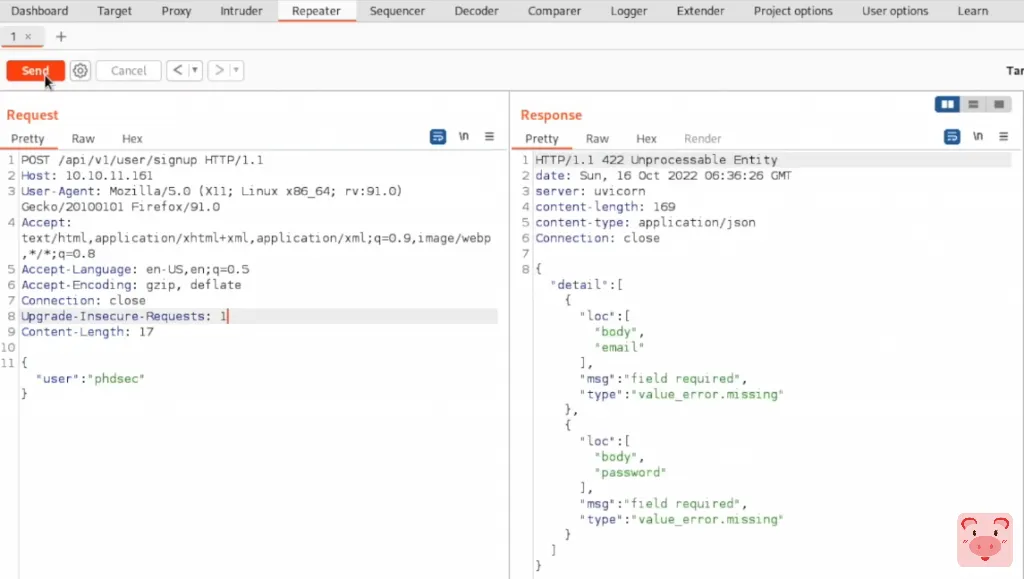This screenshot has height=579, width=1024.
Task: Switch to top-bottom split layout
Action: pos(973,105)
